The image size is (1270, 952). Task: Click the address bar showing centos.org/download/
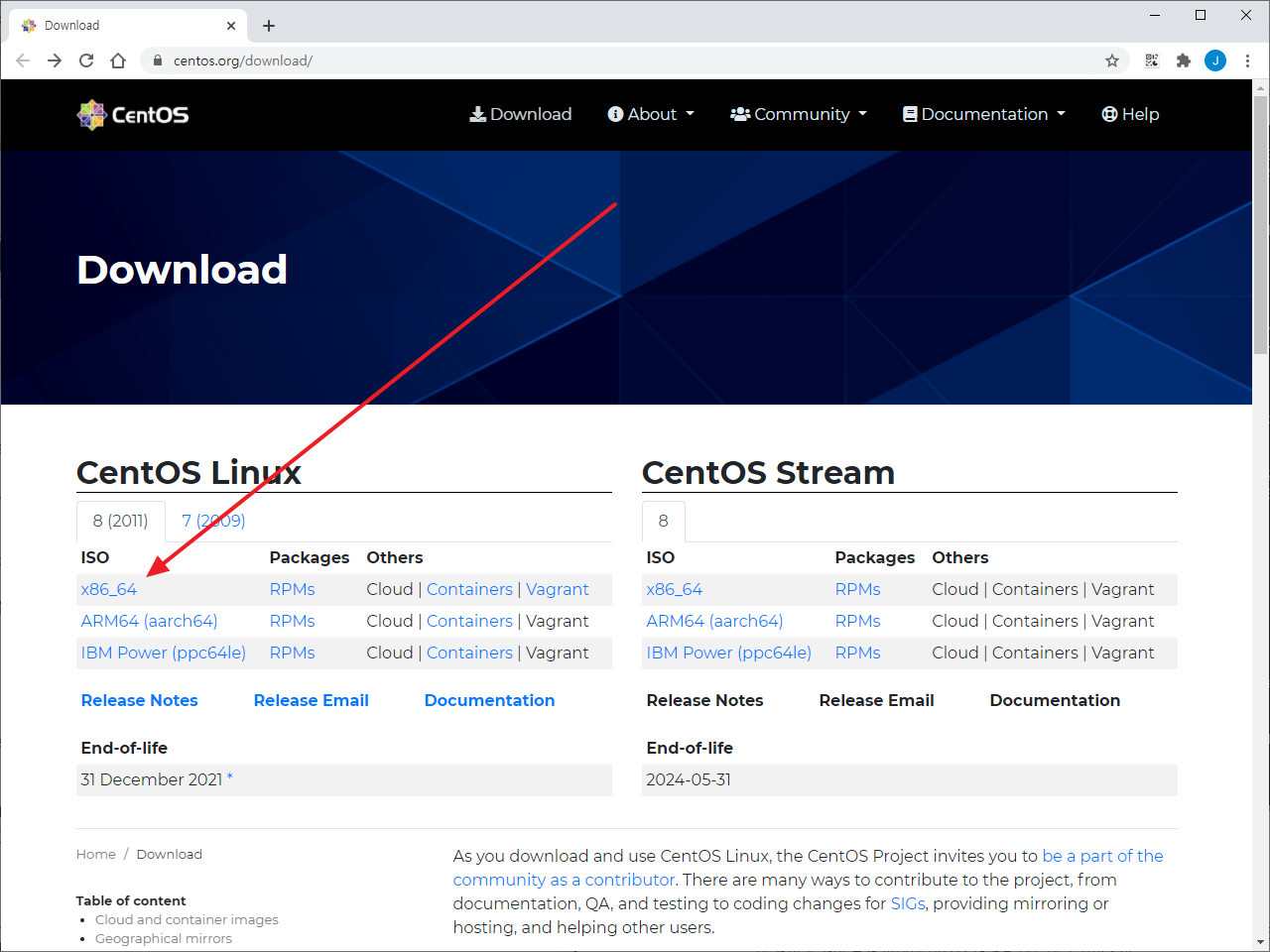coord(635,60)
